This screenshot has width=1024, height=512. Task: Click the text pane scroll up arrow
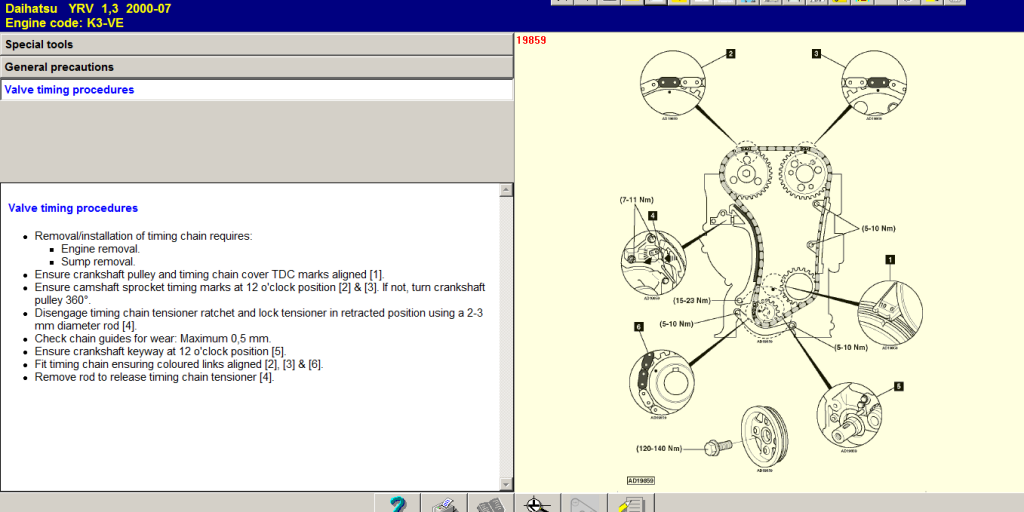click(x=506, y=190)
